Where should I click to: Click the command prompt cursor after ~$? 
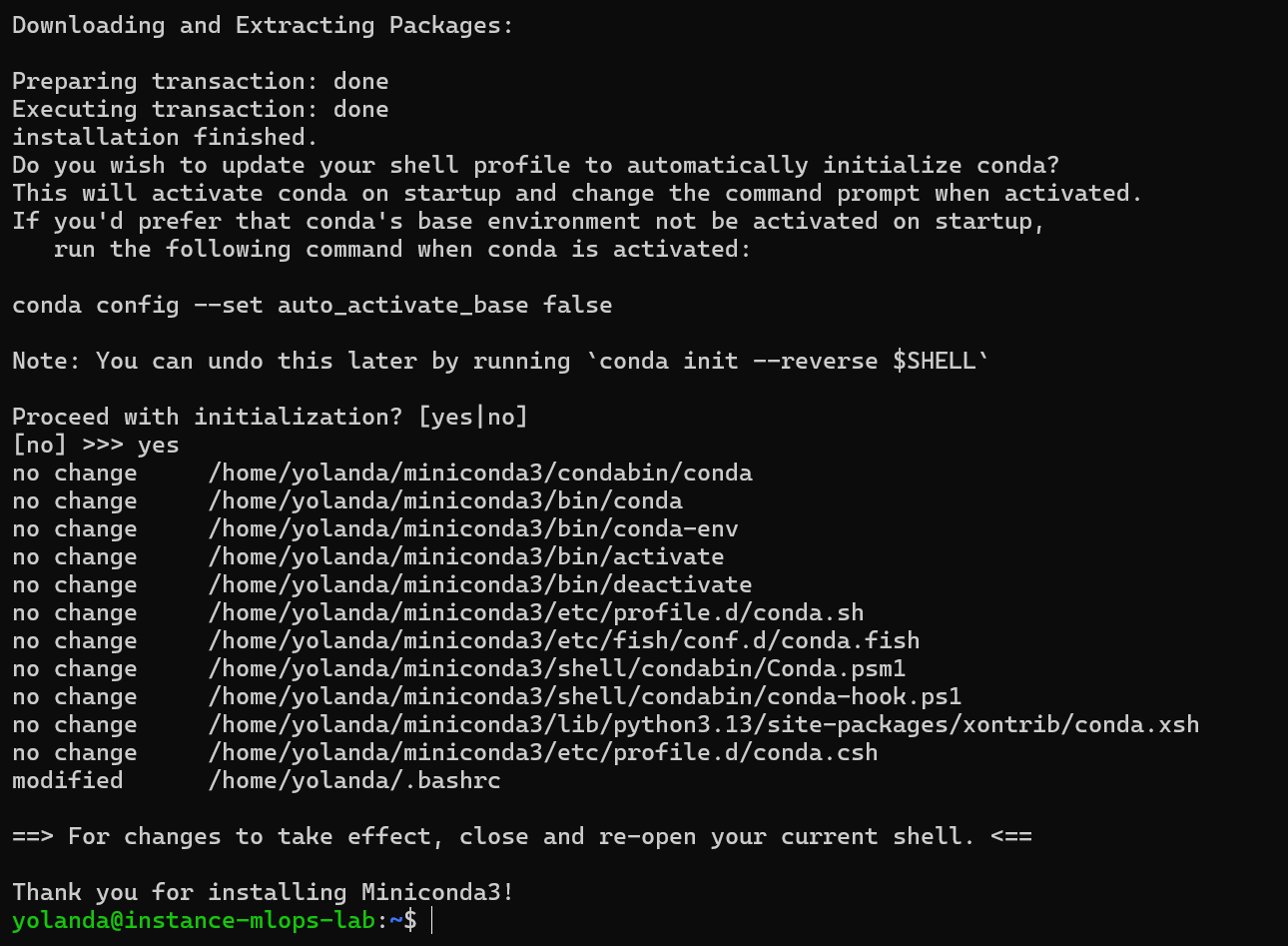pyautogui.click(x=432, y=920)
